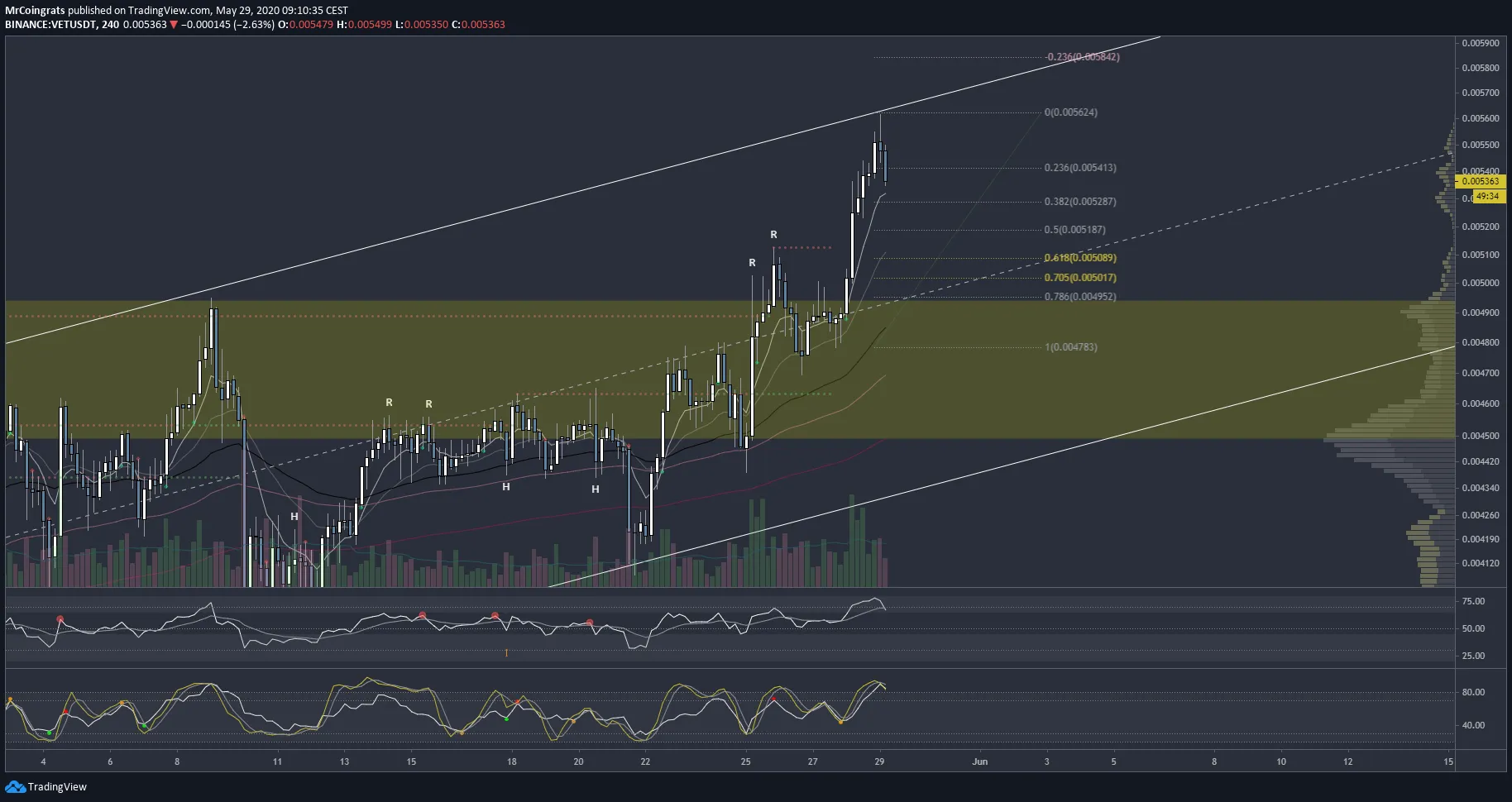Viewport: 1512px width, 802px height.
Task: Click the 1(0.004783) Fibonacci level label
Action: 1070,347
